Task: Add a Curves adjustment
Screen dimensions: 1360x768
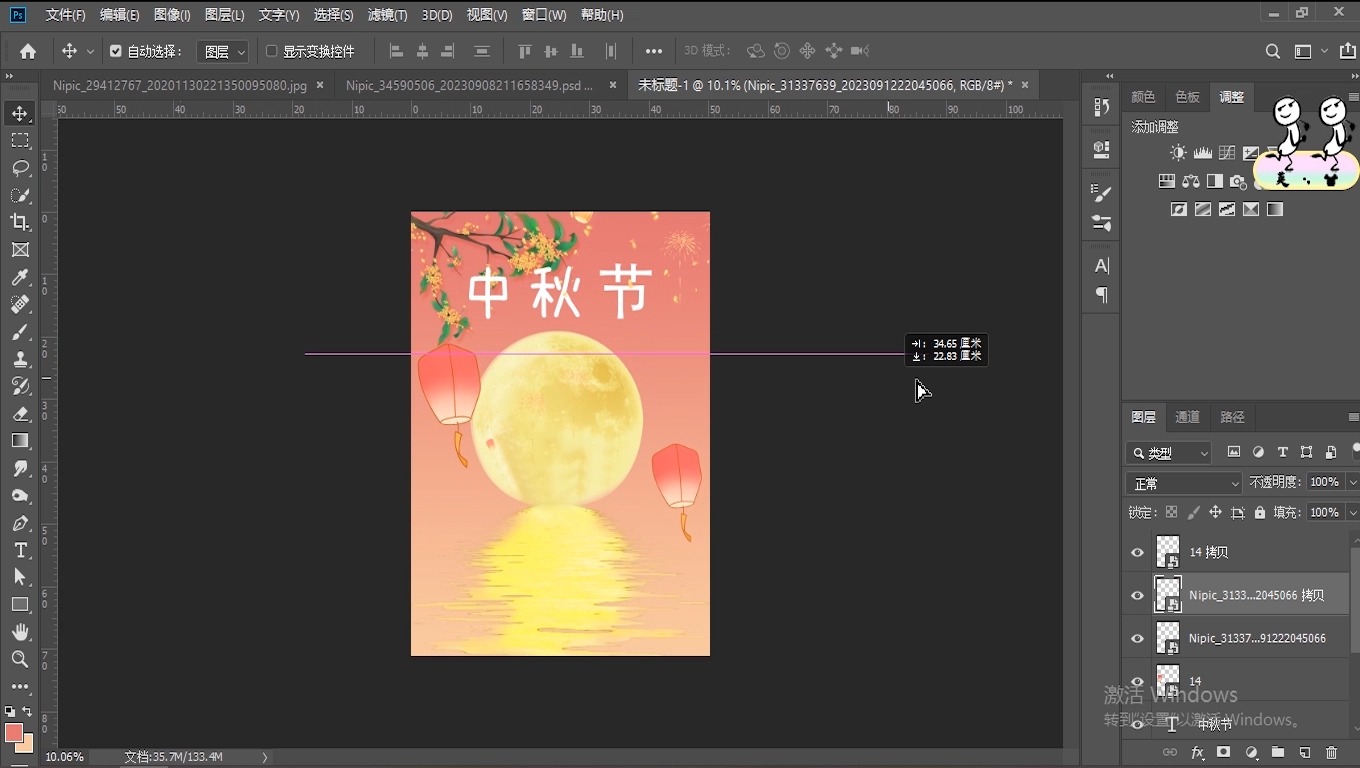Action: (1227, 153)
